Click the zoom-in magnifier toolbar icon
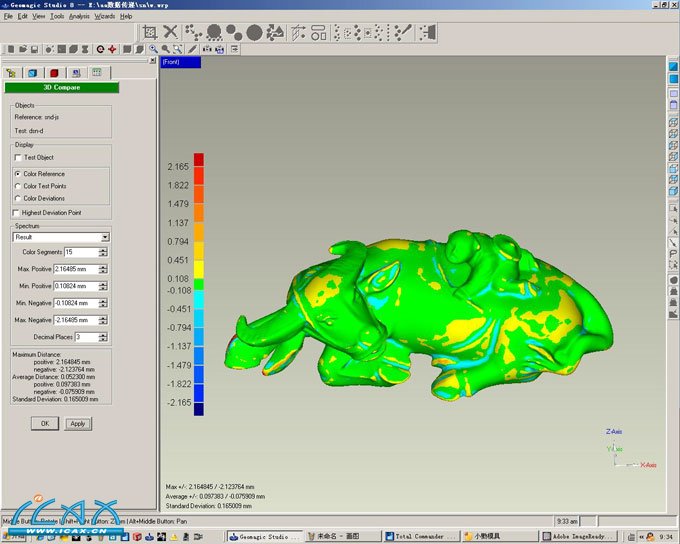The image size is (680, 544). (153, 48)
